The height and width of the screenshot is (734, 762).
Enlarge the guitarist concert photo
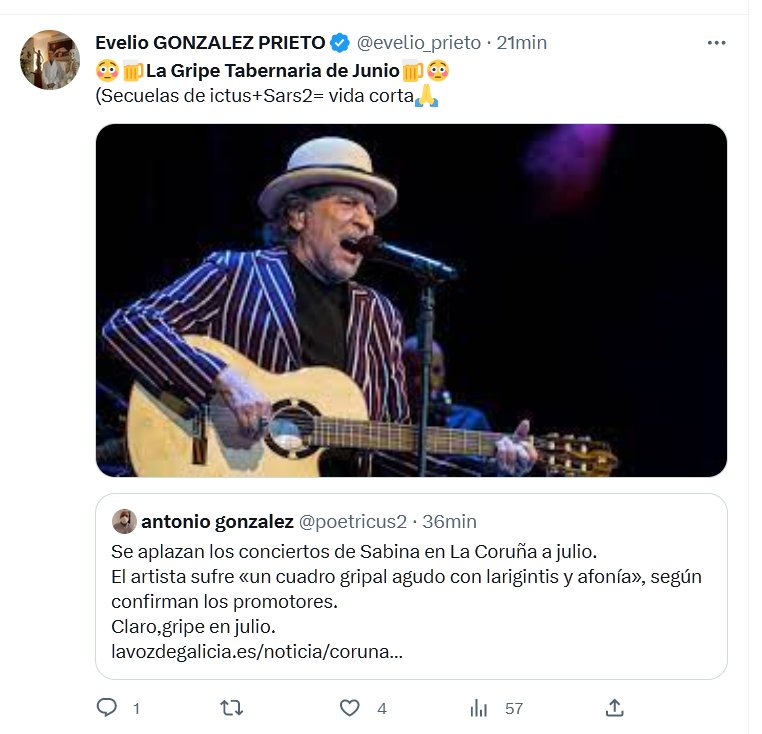[x=411, y=300]
